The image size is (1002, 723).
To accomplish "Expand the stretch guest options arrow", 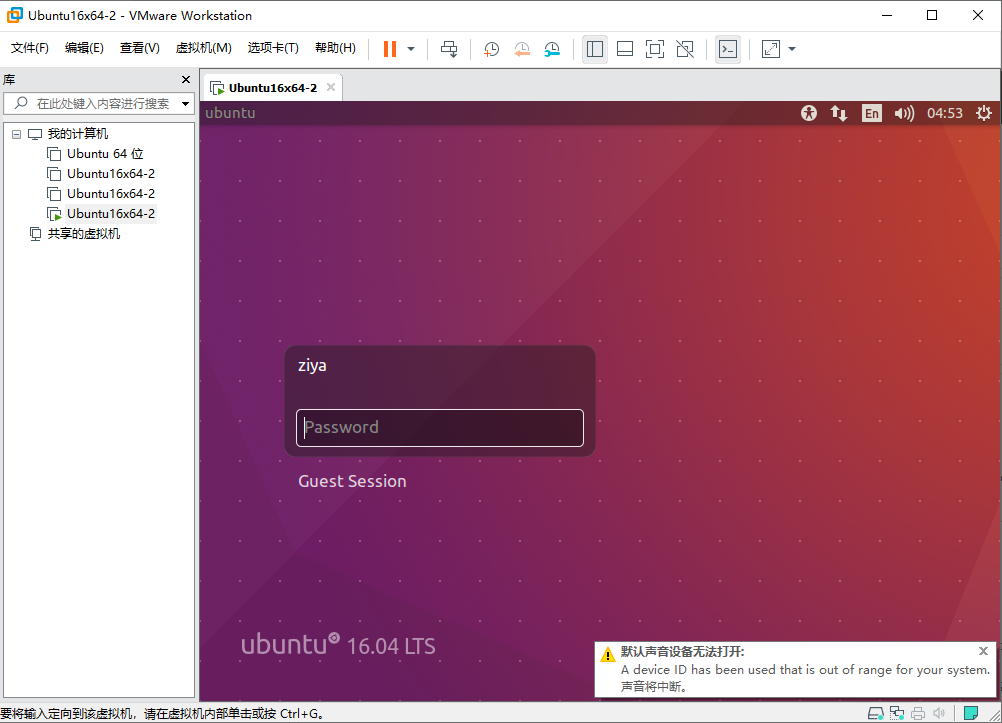I will coord(792,49).
